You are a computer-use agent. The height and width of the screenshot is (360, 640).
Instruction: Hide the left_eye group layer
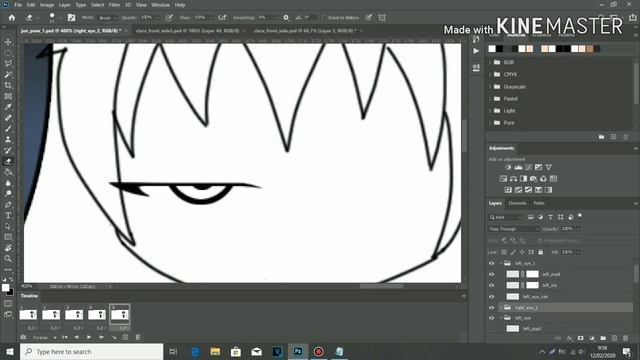tap(491, 318)
